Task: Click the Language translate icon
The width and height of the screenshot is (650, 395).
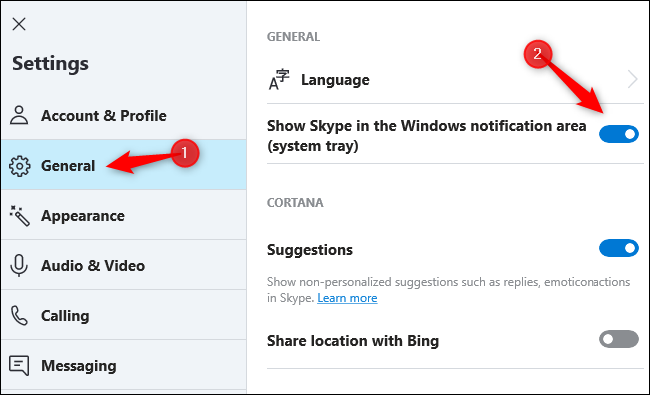Action: [279, 80]
